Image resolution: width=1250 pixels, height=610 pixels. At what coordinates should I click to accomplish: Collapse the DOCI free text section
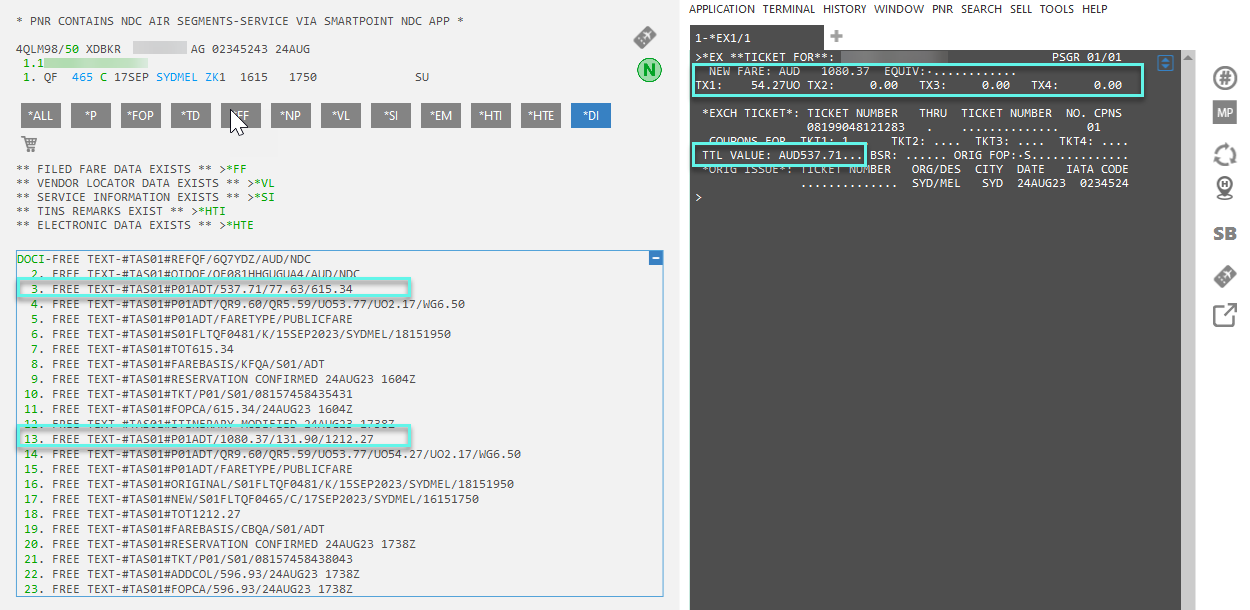coord(656,259)
